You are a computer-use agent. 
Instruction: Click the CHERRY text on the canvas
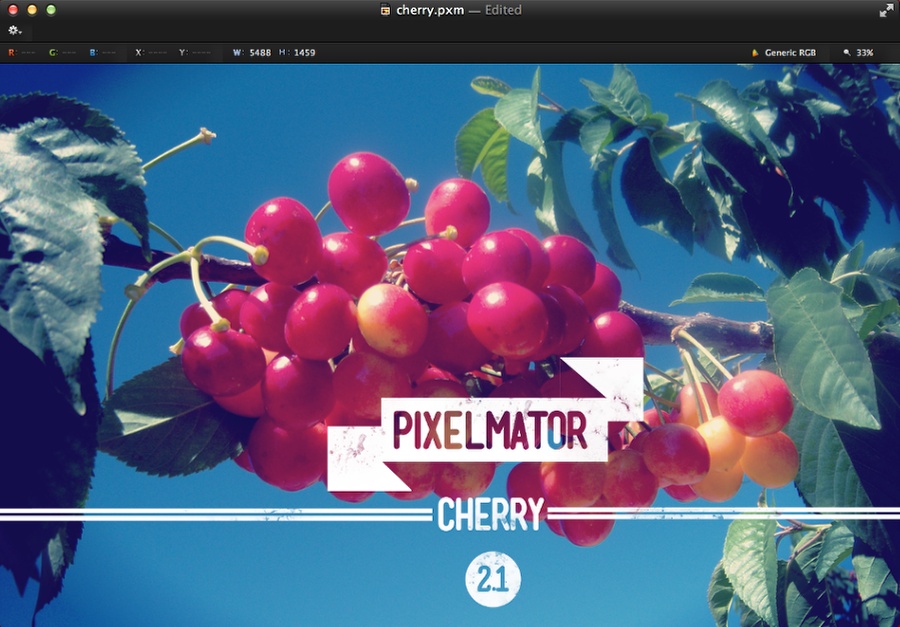click(x=490, y=514)
